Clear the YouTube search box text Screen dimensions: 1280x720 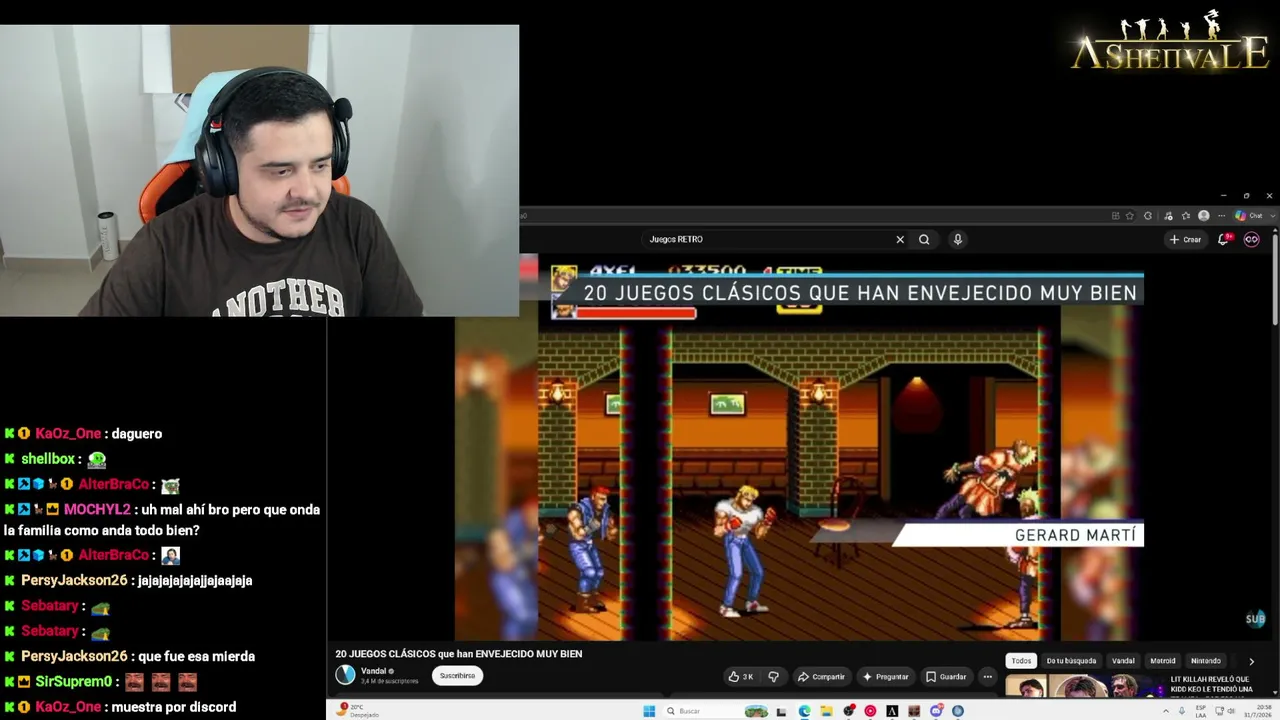coord(900,239)
